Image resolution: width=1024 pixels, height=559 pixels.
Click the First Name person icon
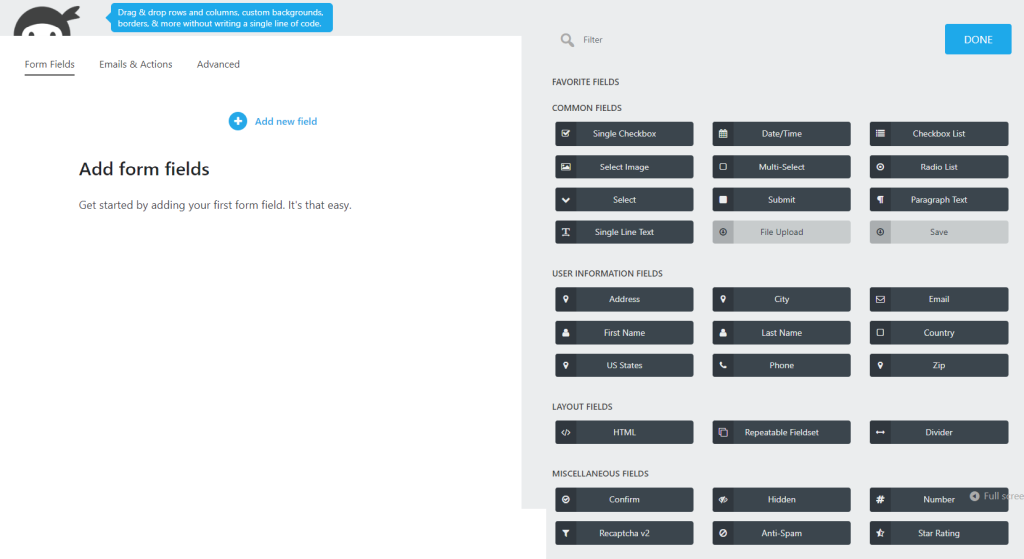point(566,332)
